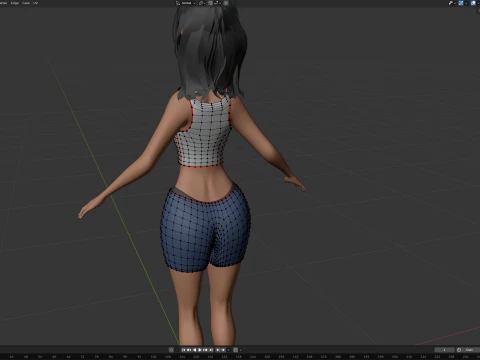Jump to the next keyframe

(x=206, y=350)
